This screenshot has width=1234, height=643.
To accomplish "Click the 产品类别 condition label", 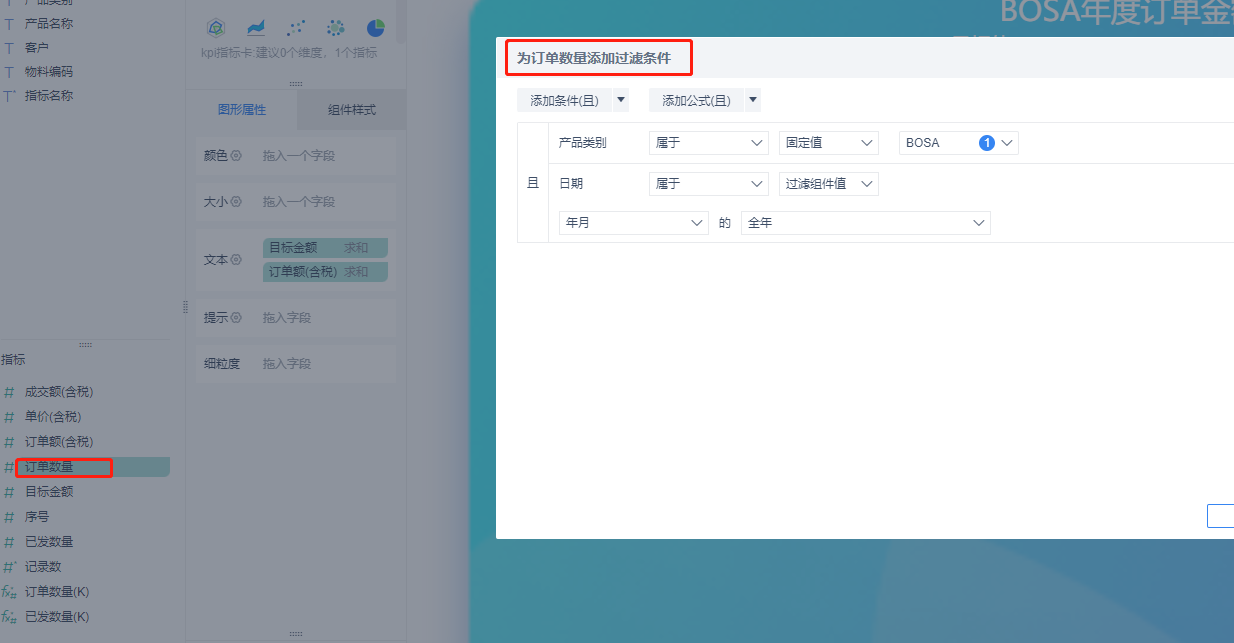I will [x=583, y=143].
